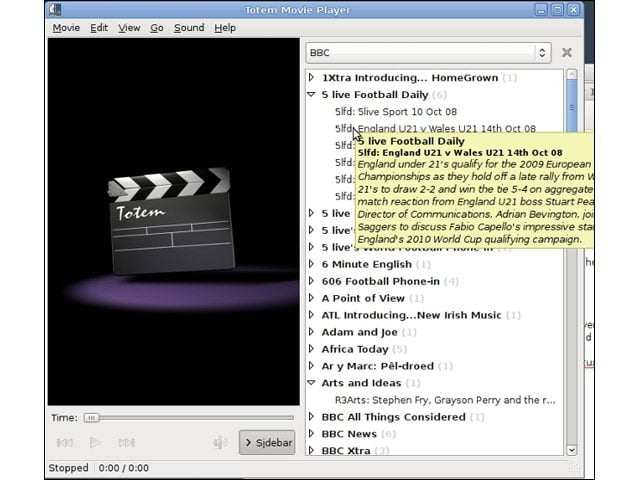Click the previous track button

click(x=65, y=442)
